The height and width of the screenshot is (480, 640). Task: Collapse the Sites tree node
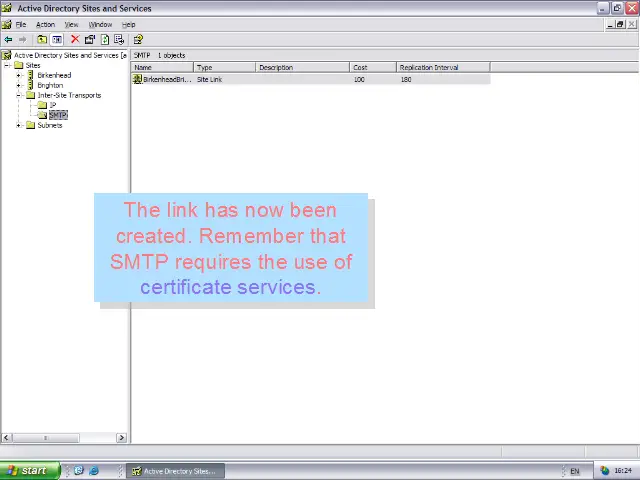tap(7, 65)
